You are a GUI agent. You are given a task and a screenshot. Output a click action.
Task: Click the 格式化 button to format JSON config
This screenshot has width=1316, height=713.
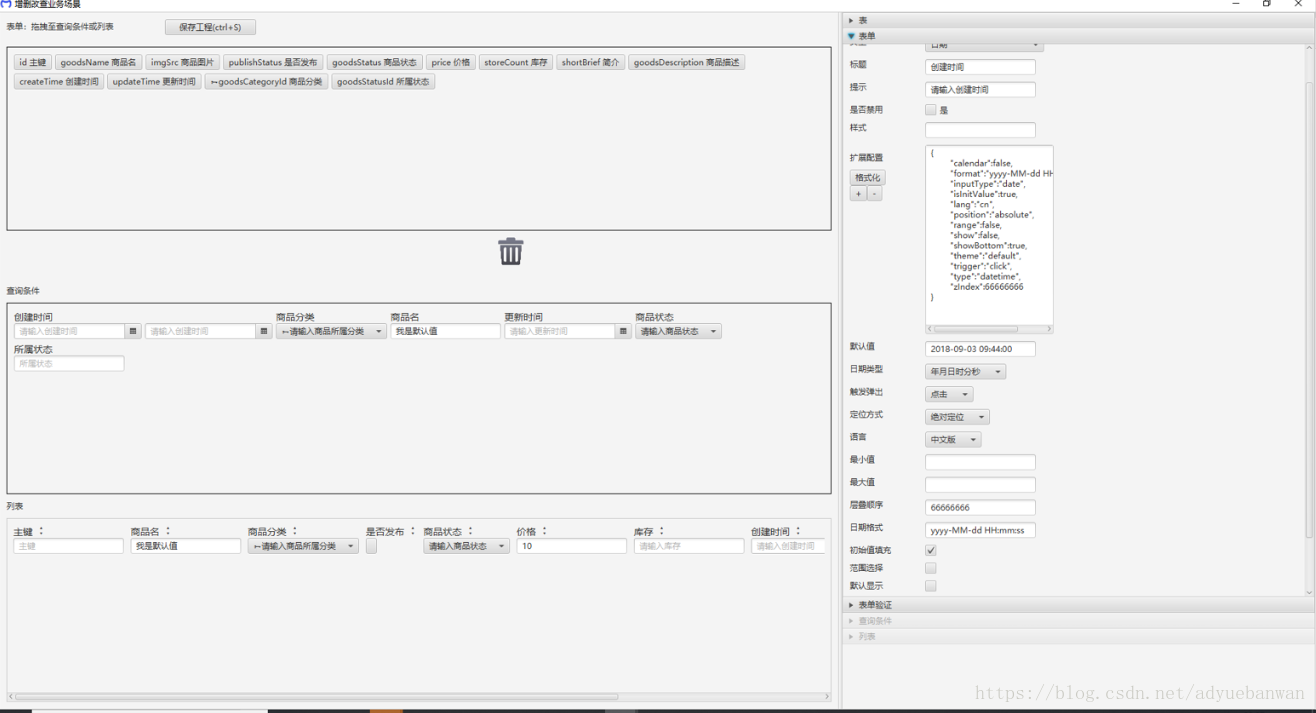point(866,177)
